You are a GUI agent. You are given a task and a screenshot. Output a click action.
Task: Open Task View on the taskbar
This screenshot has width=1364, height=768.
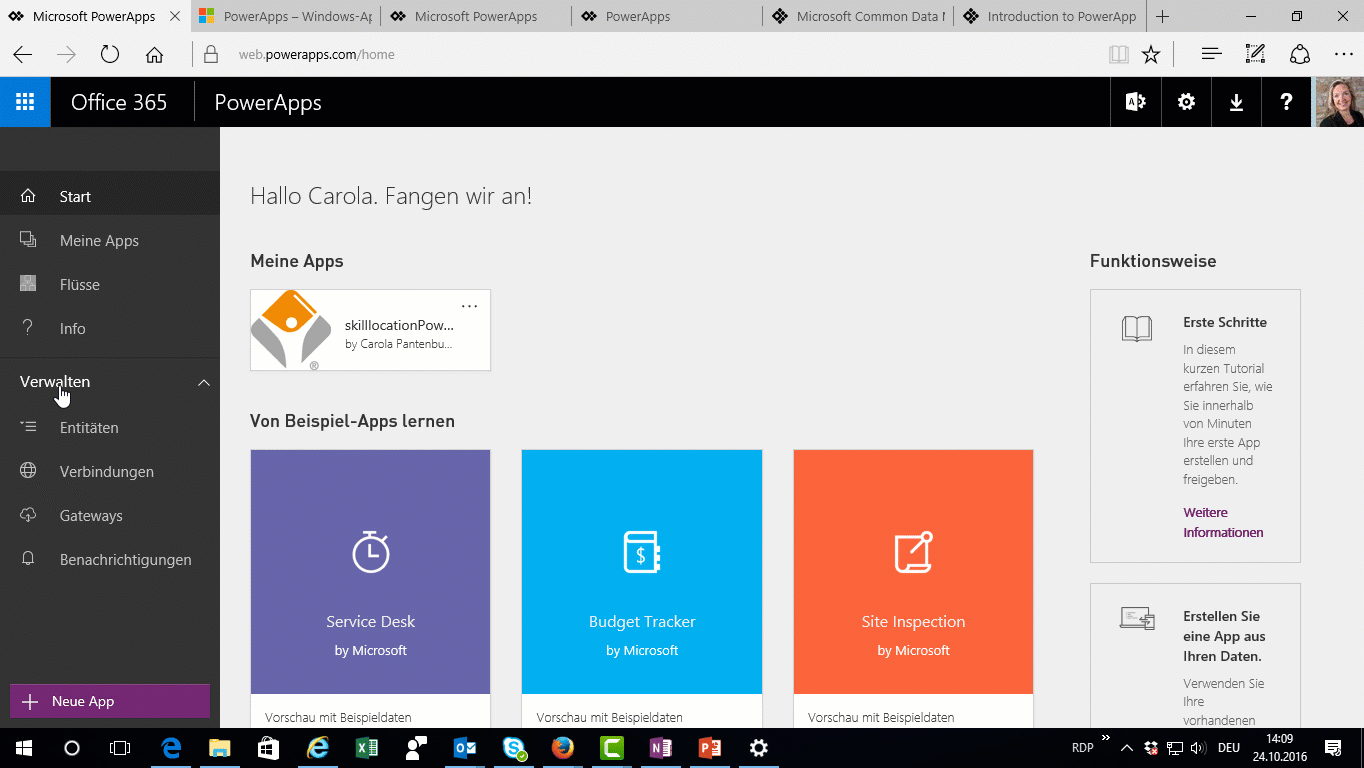(120, 748)
